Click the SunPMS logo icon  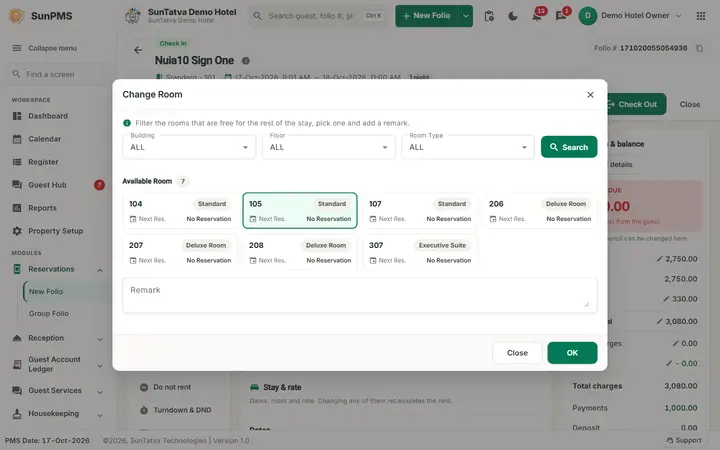point(17,16)
